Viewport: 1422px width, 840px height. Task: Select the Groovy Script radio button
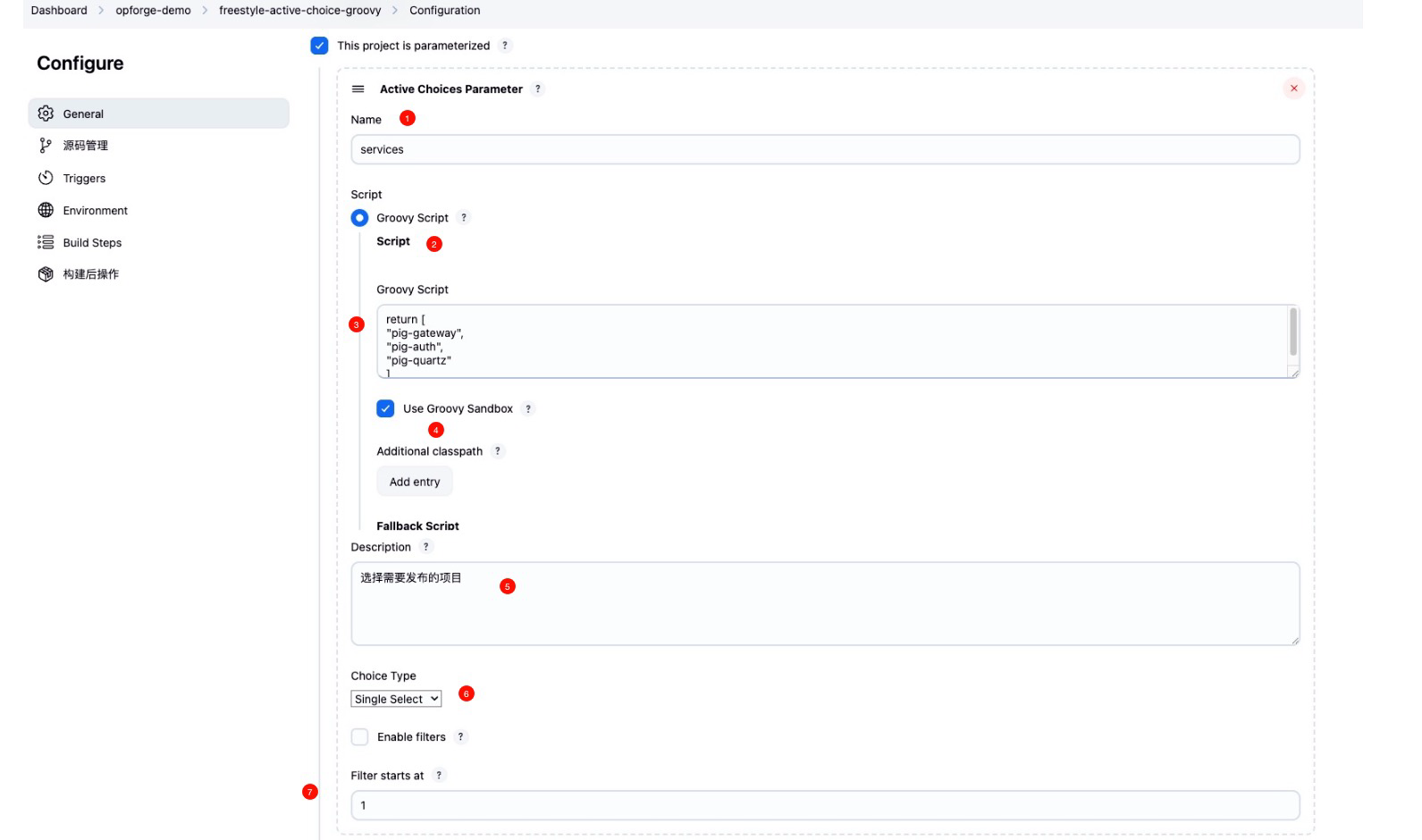(359, 218)
